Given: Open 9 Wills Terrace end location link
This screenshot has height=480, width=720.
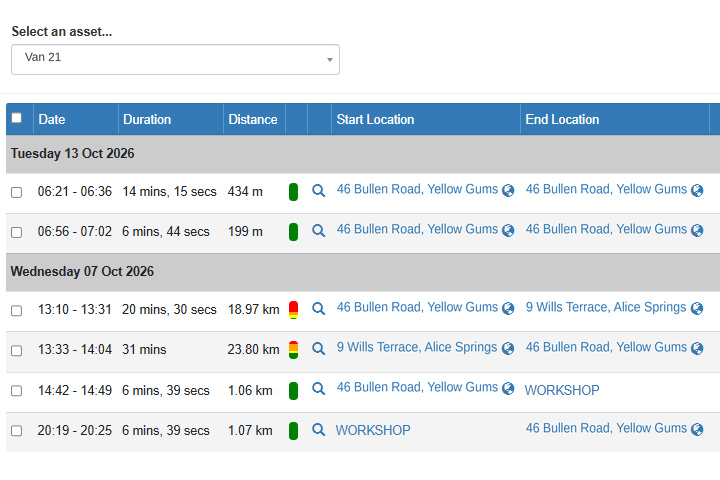Looking at the screenshot, I should click(606, 307).
